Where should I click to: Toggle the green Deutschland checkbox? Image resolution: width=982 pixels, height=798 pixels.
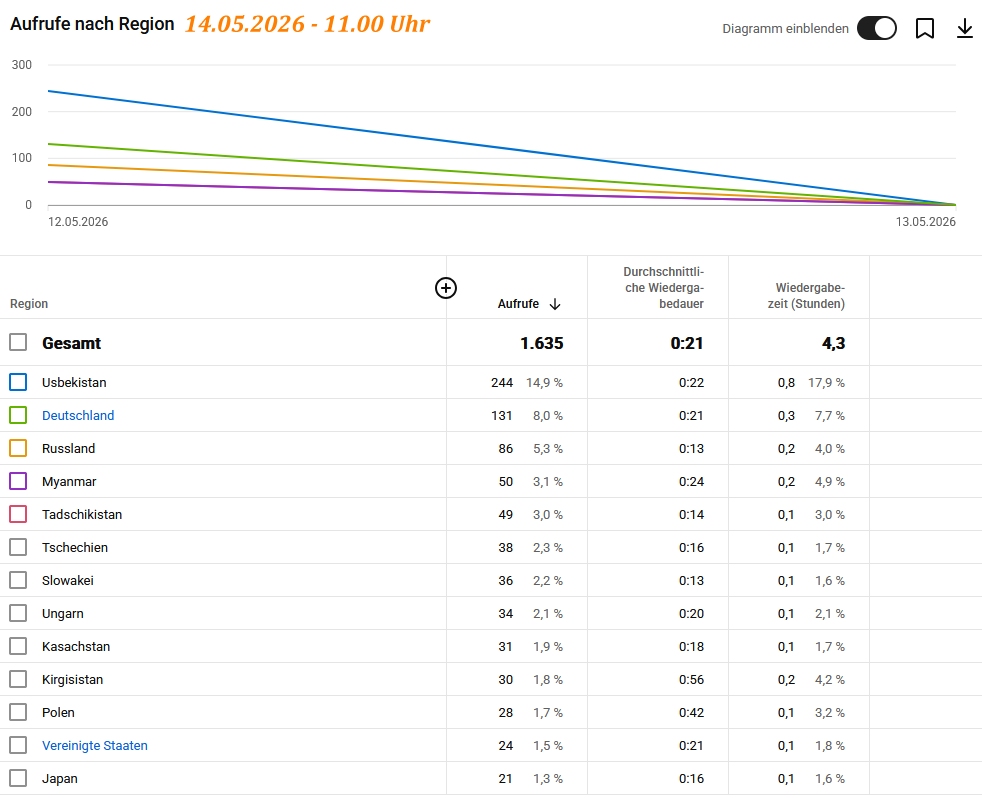18,415
